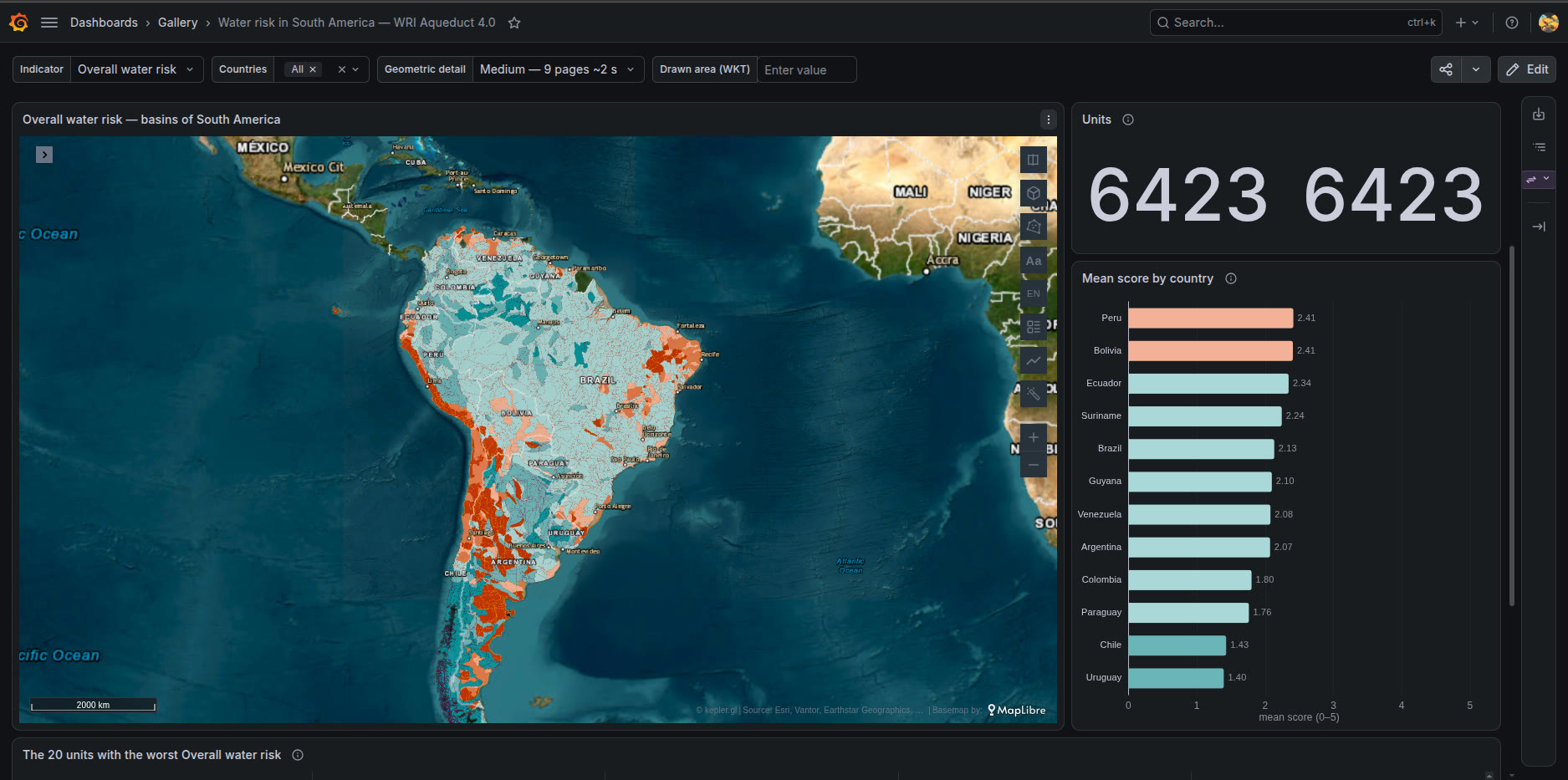Click the Dashboards breadcrumb link

click(x=104, y=23)
